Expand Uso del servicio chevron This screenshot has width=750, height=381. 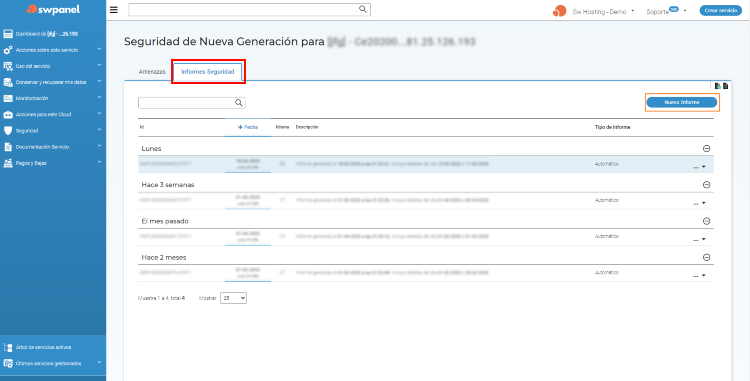tap(99, 65)
